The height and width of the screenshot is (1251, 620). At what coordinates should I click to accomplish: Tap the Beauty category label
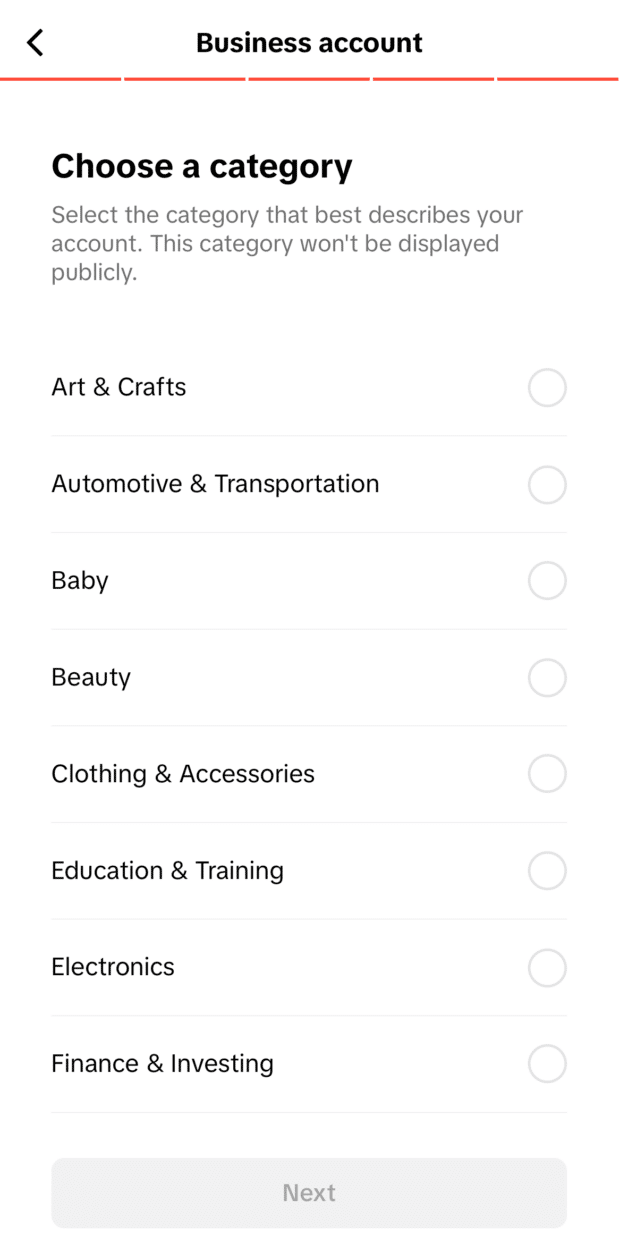pyautogui.click(x=91, y=677)
